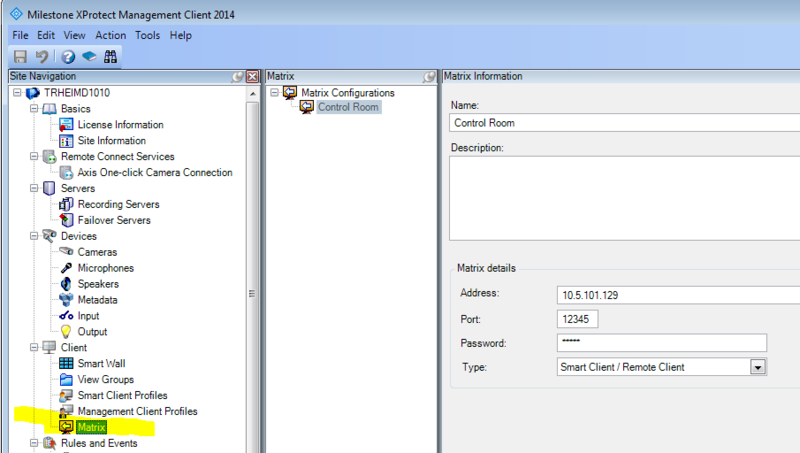The height and width of the screenshot is (453, 800).
Task: Click the Failover Servers icon
Action: (66, 220)
